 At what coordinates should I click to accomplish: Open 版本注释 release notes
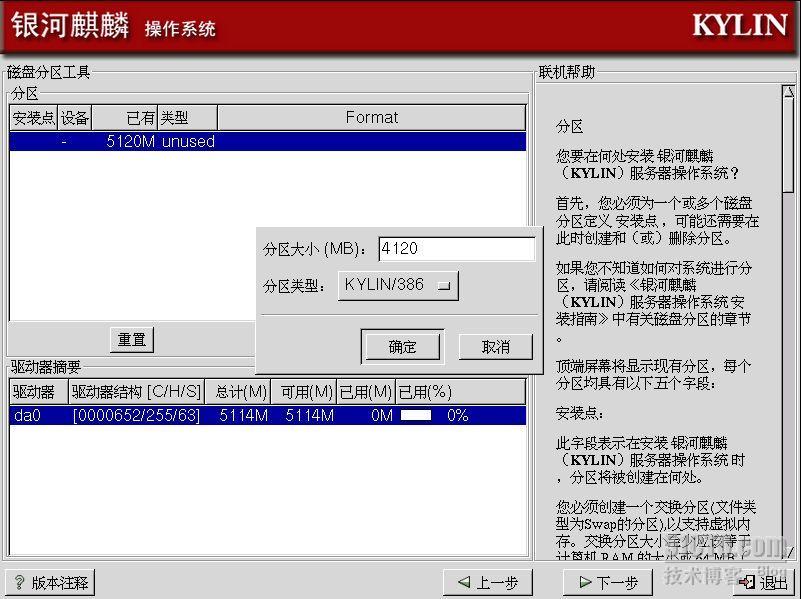[50, 583]
